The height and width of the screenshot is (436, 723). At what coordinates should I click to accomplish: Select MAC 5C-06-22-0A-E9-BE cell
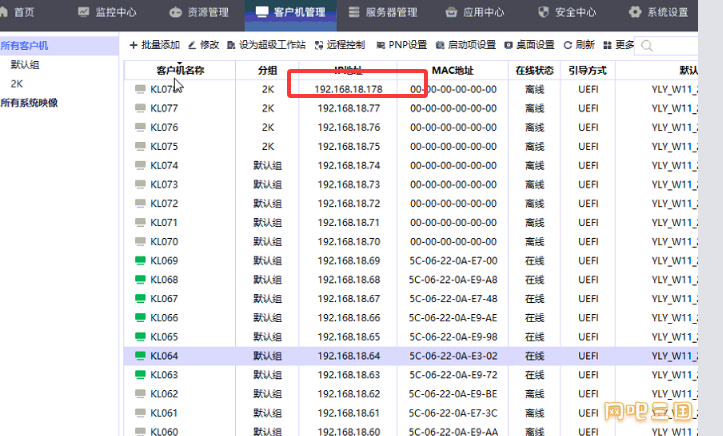click(453, 394)
